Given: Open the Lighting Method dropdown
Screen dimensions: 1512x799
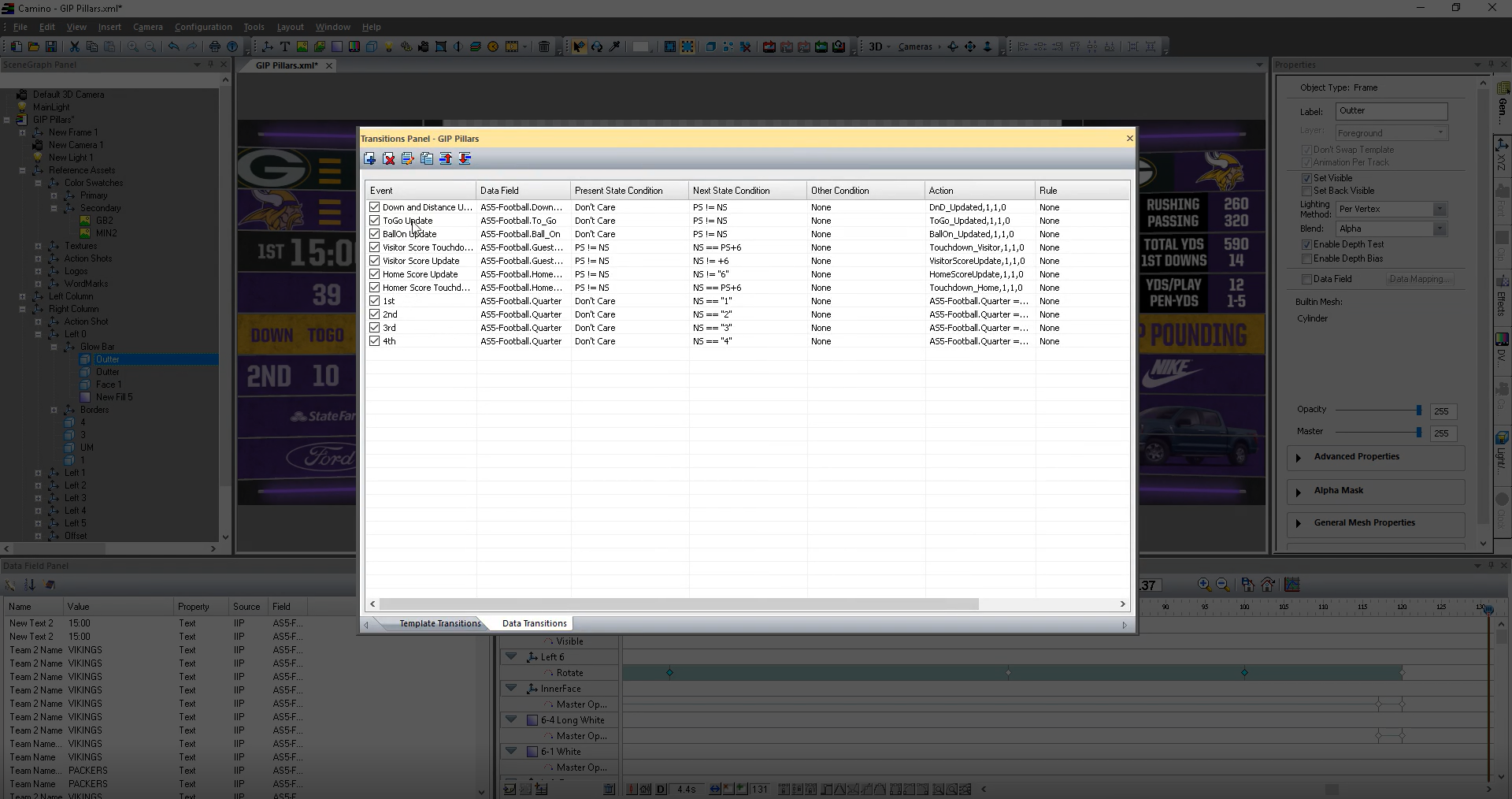Looking at the screenshot, I should pyautogui.click(x=1439, y=209).
